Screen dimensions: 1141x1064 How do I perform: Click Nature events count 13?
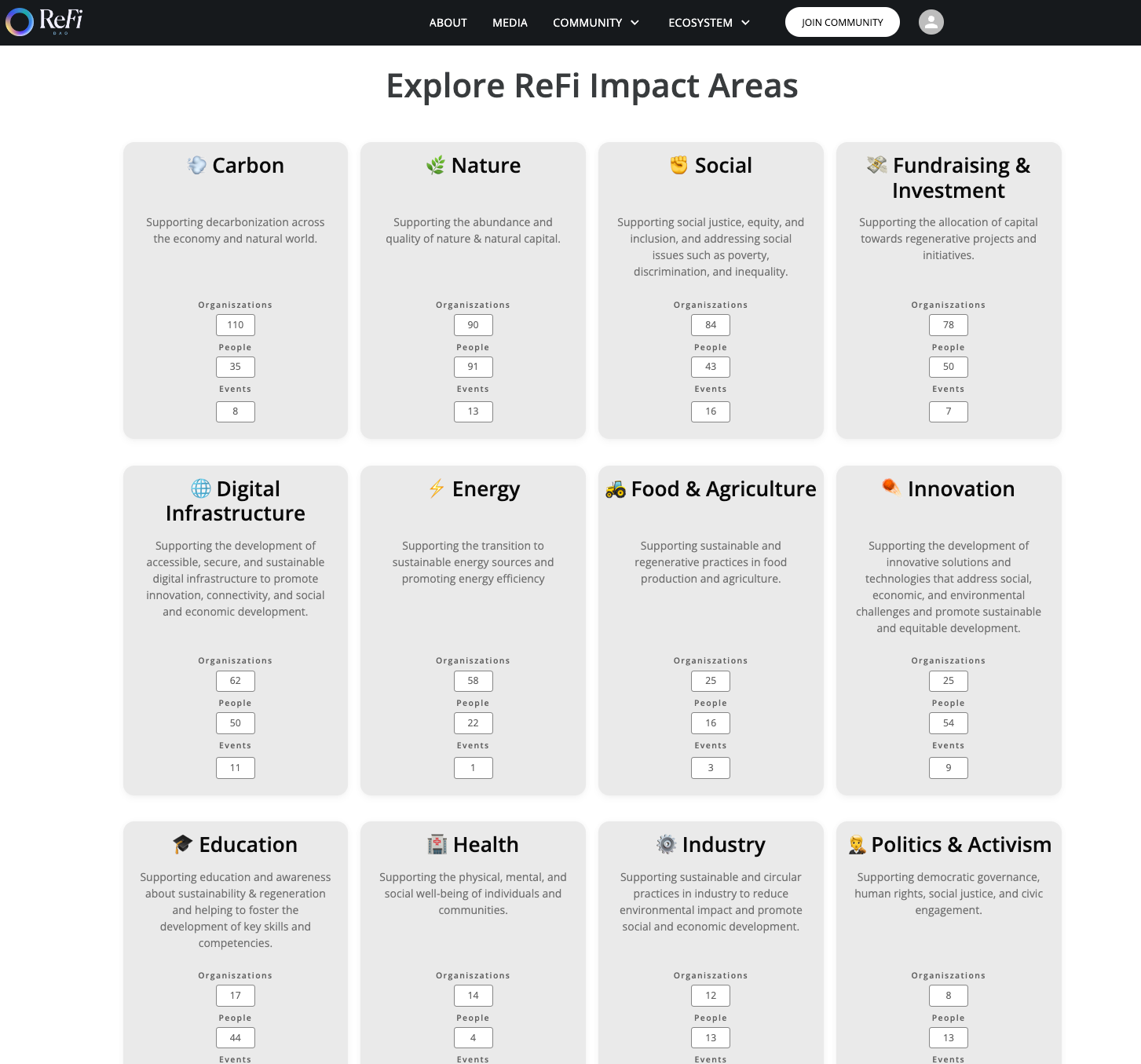(474, 411)
